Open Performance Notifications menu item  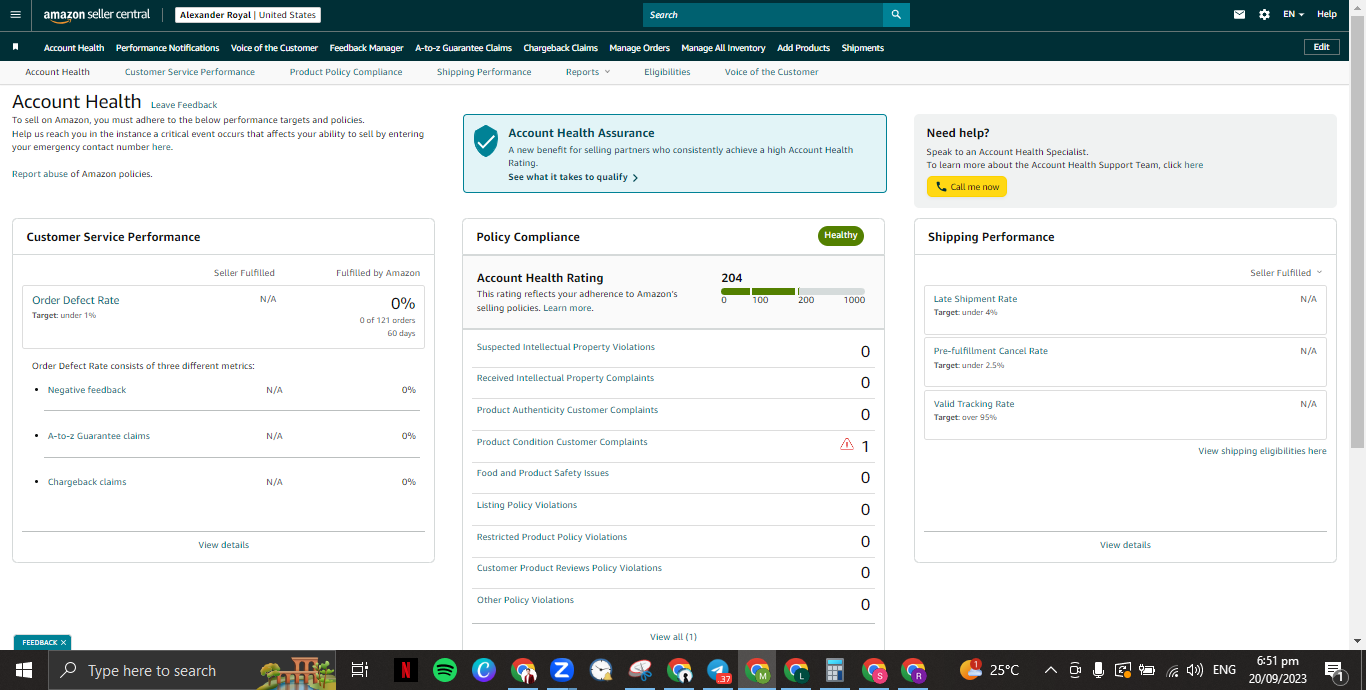pyautogui.click(x=167, y=47)
